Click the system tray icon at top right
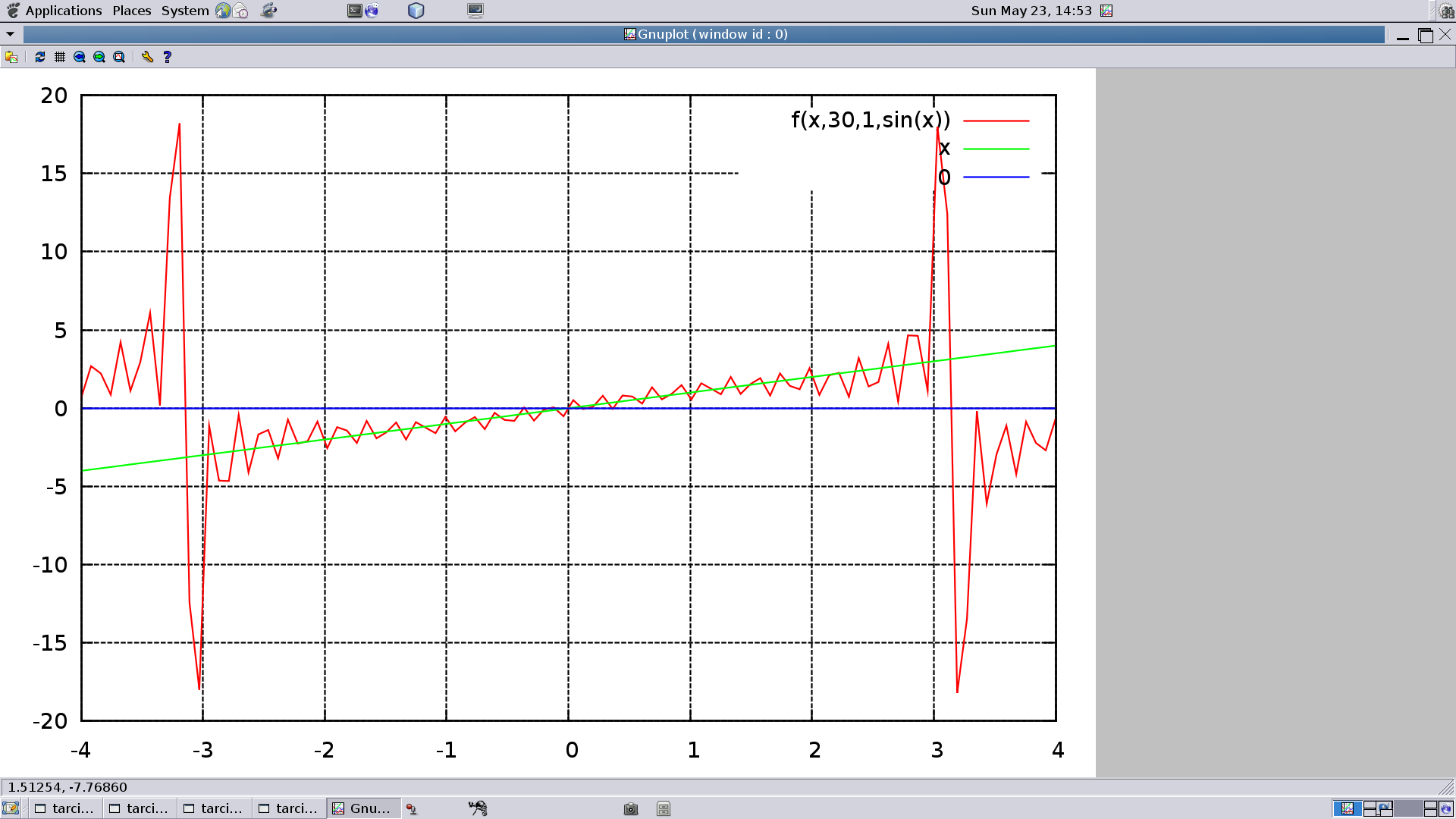1456x819 pixels. click(1446, 11)
